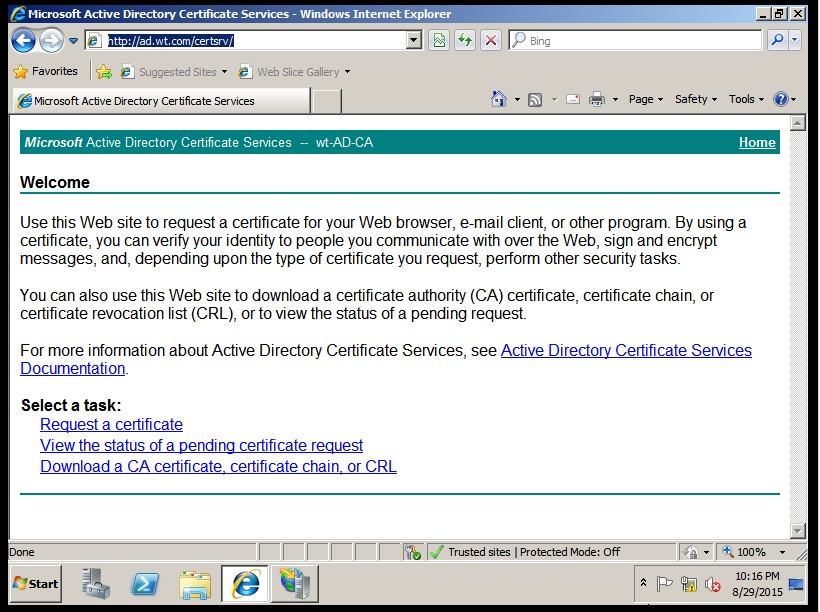Viewport: 820px width, 612px height.
Task: Expand the Print options dropdown arrow
Action: tap(616, 99)
